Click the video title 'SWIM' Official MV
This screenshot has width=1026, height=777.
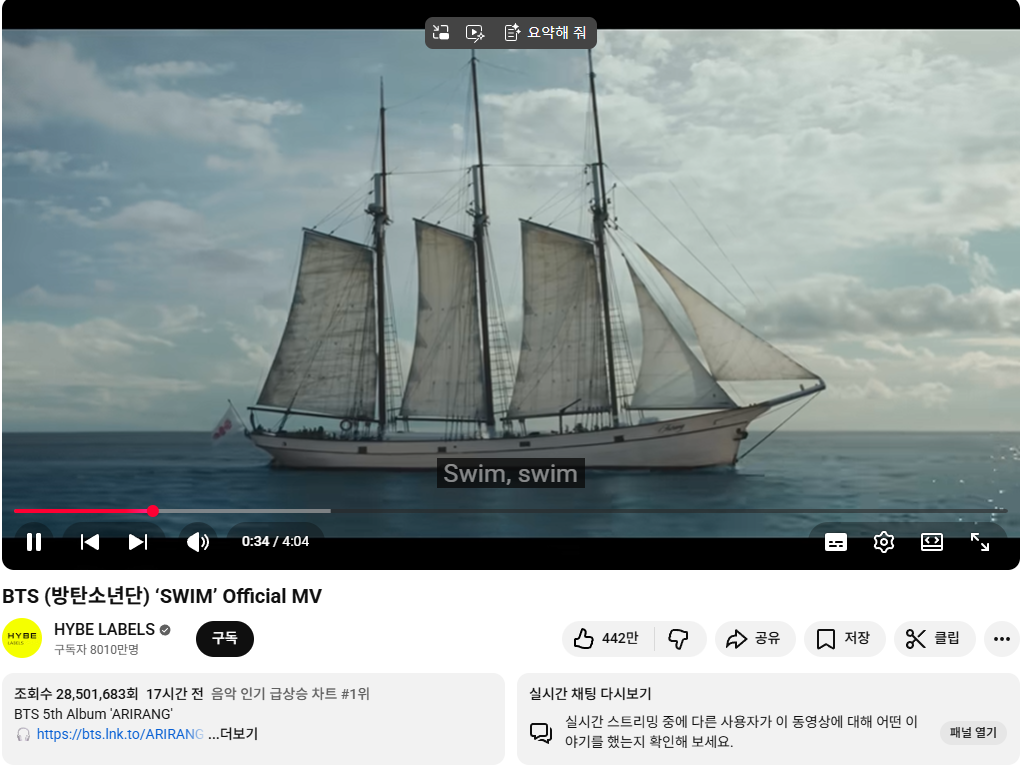(x=162, y=596)
